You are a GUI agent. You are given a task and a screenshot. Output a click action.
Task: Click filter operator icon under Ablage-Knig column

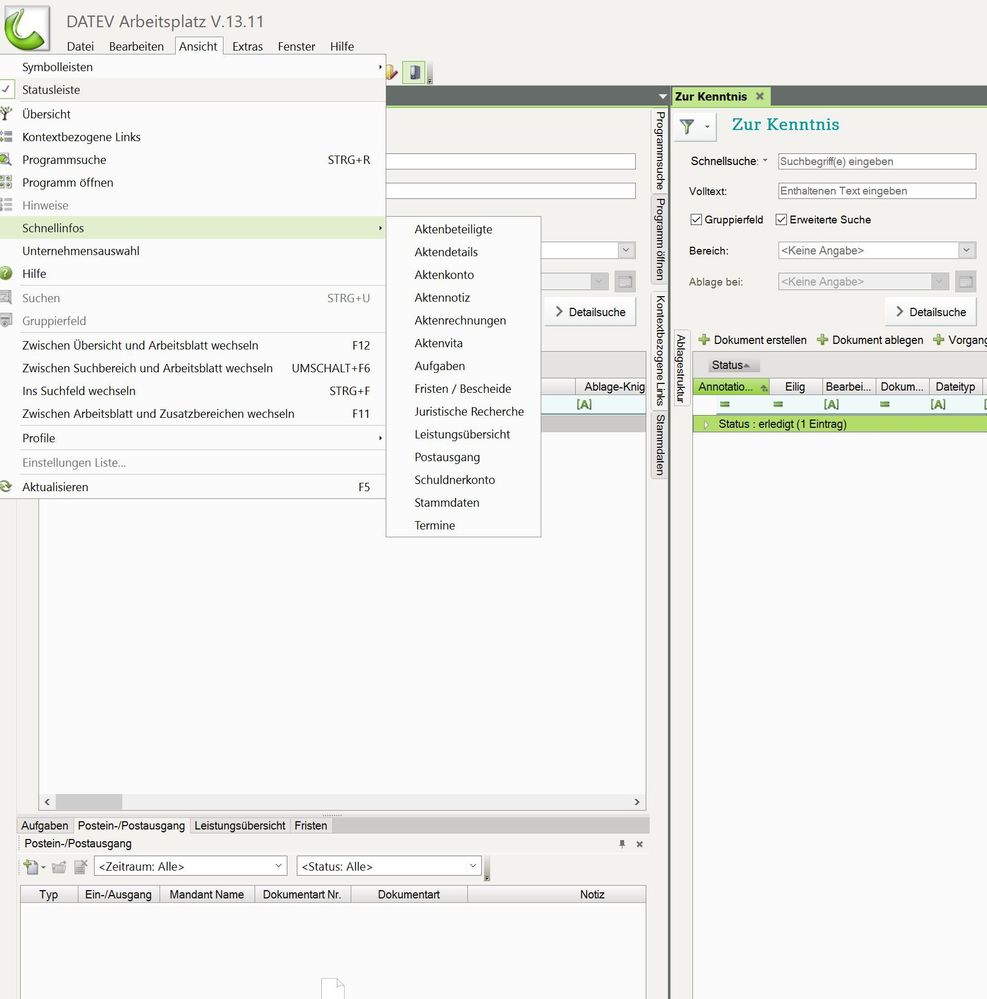(x=584, y=404)
